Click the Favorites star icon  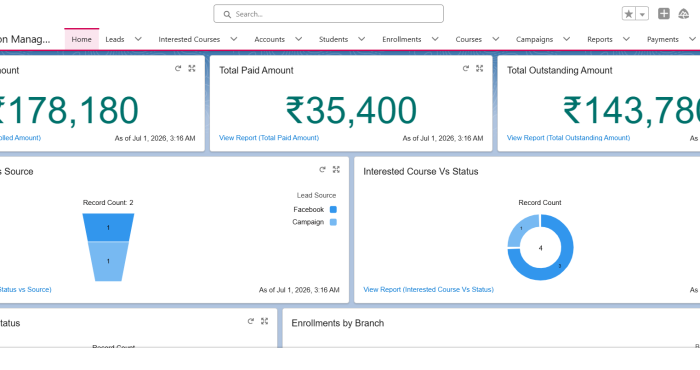(629, 14)
